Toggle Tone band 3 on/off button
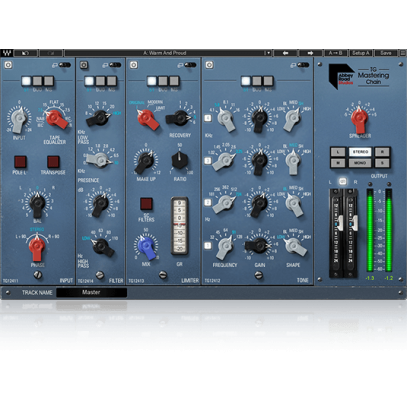The height and width of the screenshot is (408, 407). point(208,161)
